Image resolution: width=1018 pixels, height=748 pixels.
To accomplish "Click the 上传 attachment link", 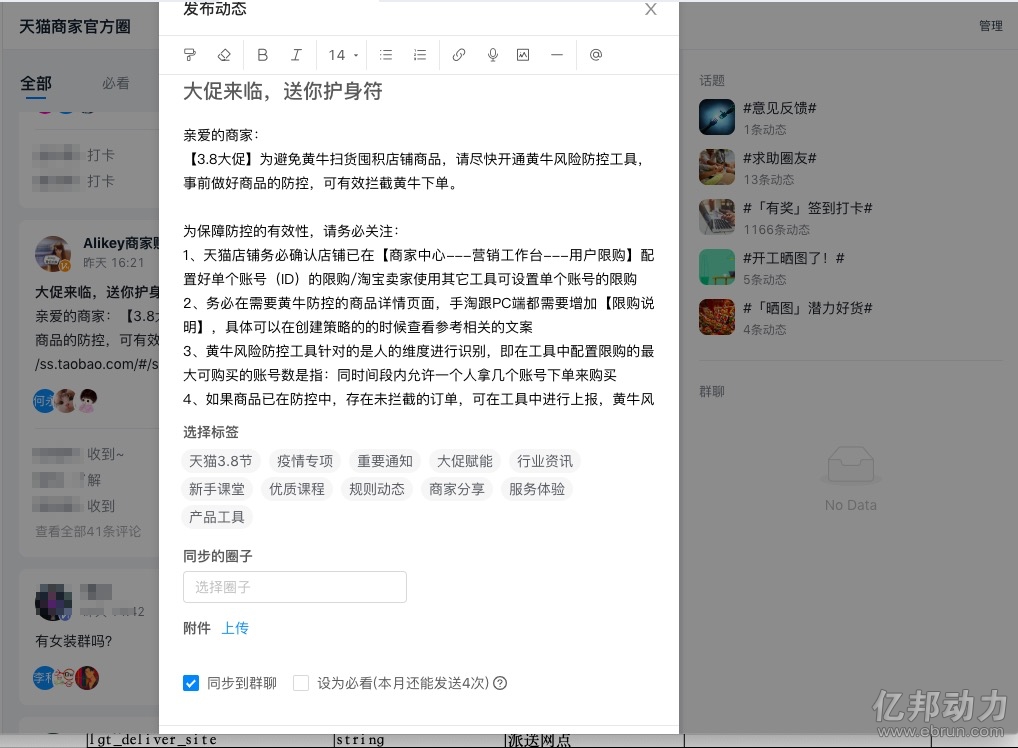I will click(235, 628).
